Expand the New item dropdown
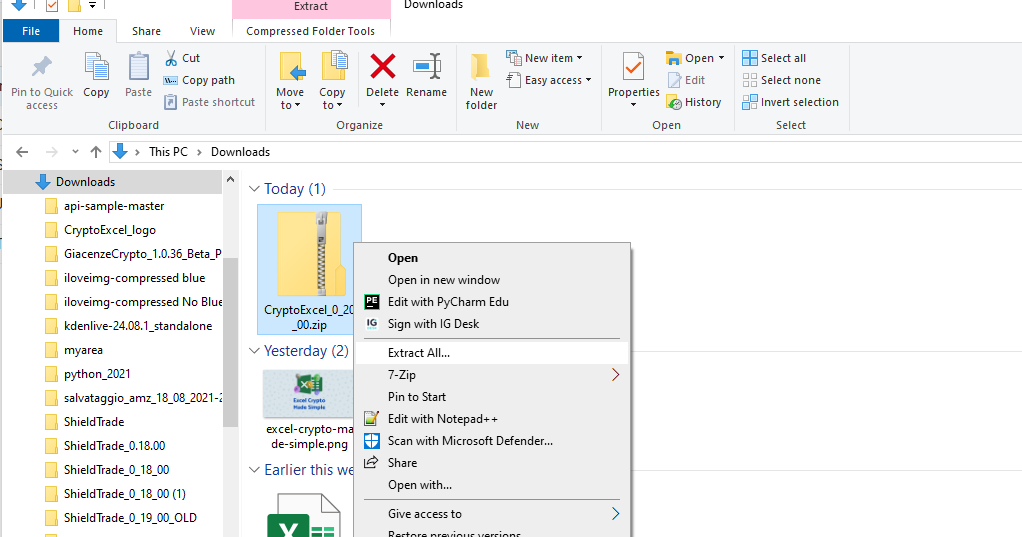The width and height of the screenshot is (1022, 537). pos(578,58)
